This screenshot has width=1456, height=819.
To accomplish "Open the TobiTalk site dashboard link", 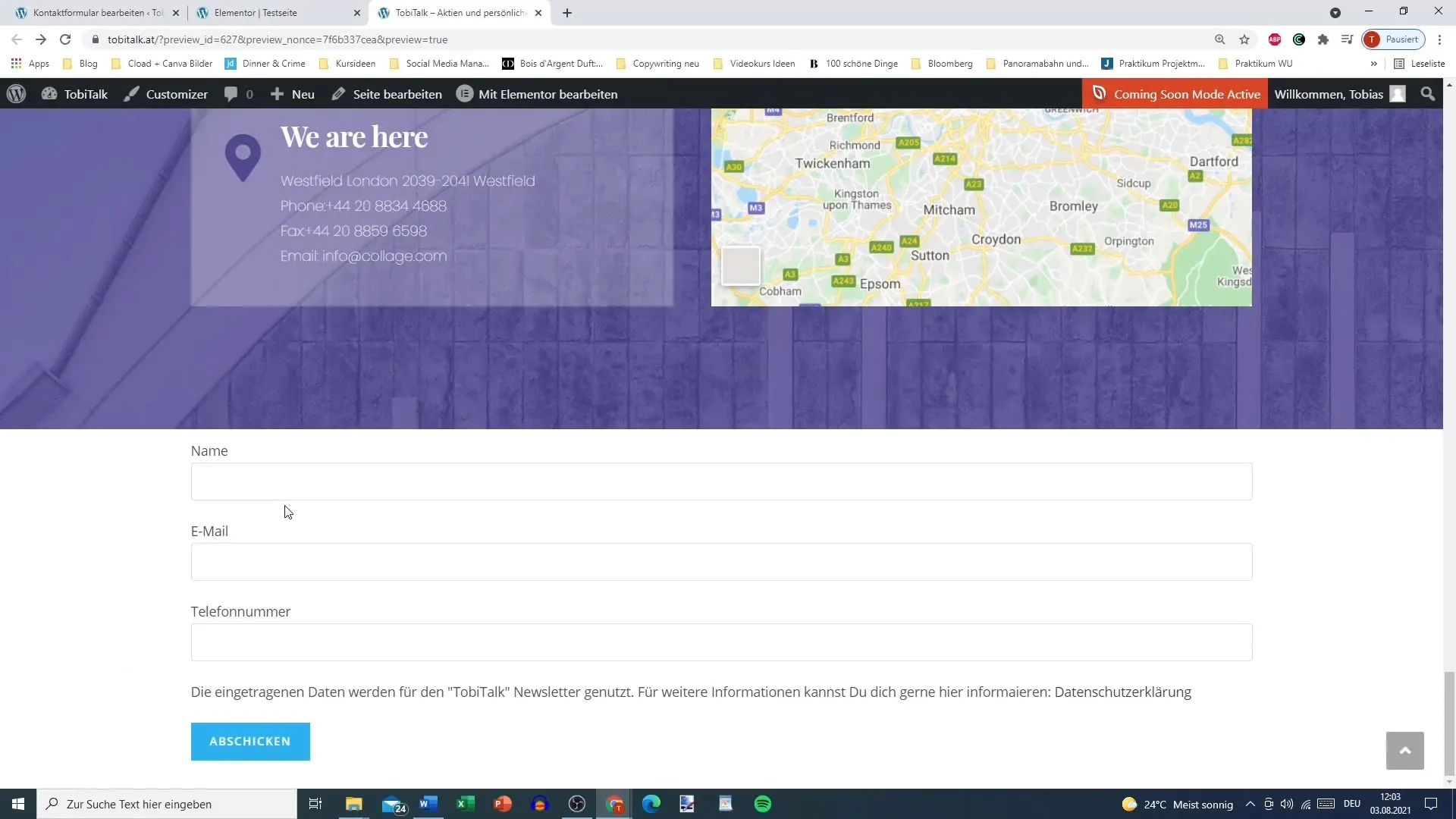I will (x=74, y=94).
